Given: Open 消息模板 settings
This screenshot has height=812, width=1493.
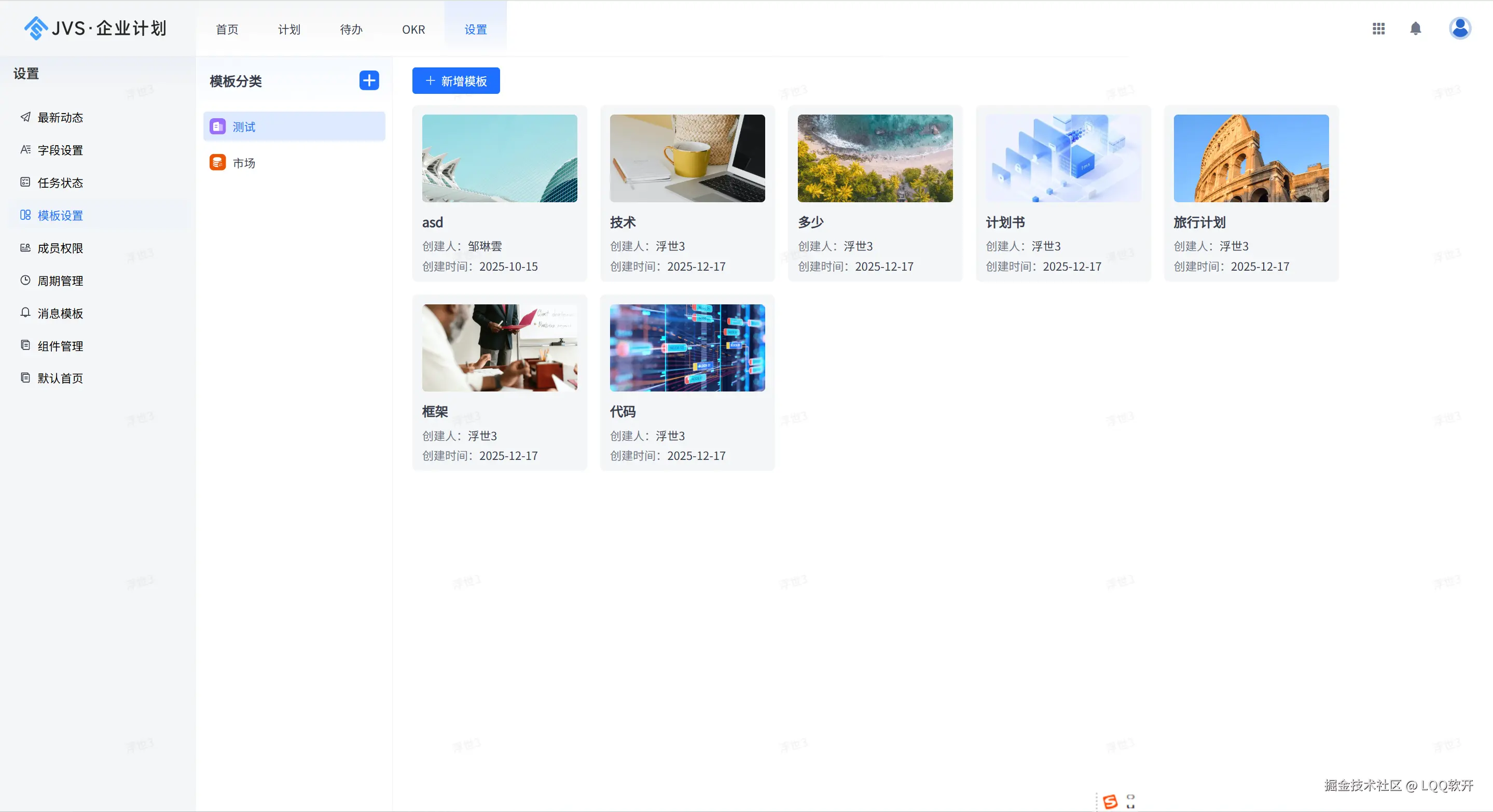Looking at the screenshot, I should (60, 313).
